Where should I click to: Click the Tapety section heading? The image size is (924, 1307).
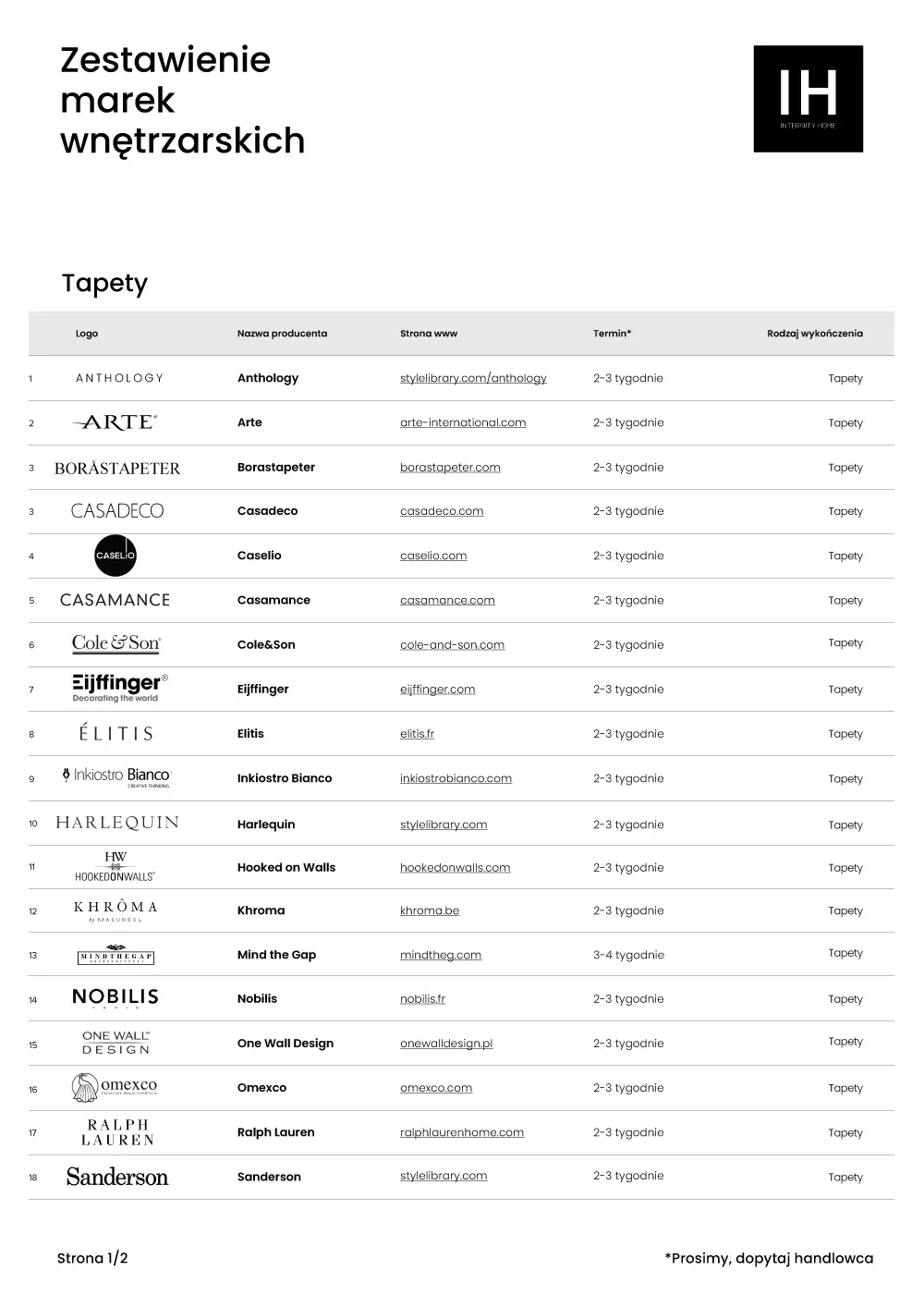(x=104, y=283)
